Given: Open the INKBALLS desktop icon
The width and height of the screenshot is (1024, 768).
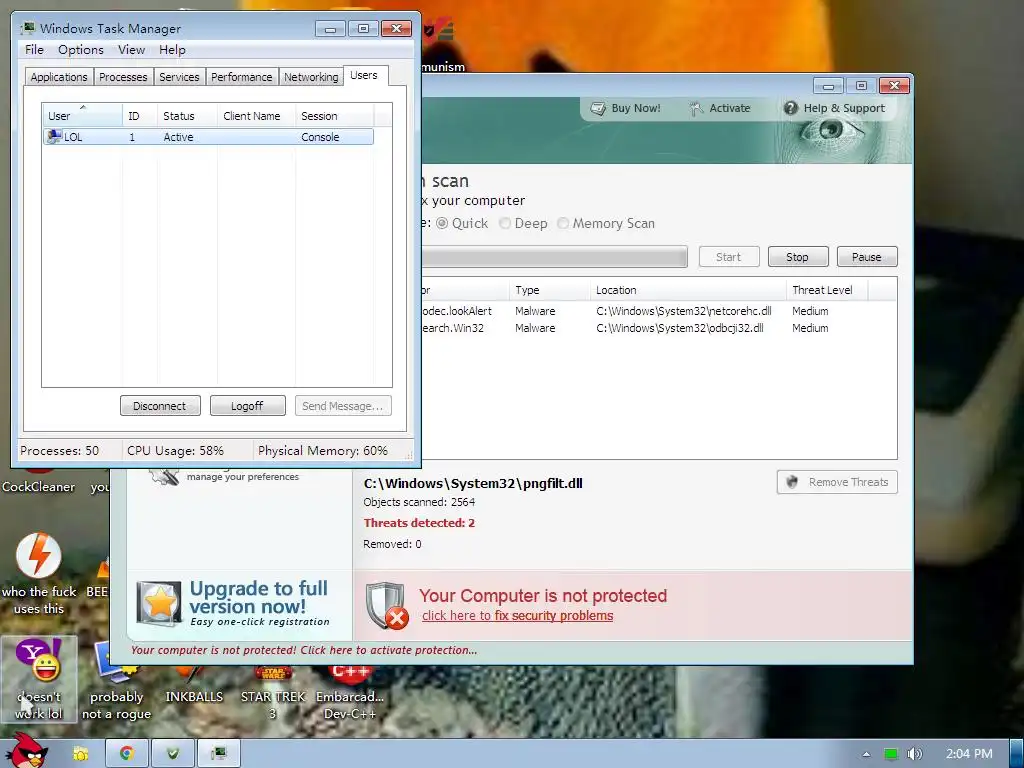Looking at the screenshot, I should (194, 684).
